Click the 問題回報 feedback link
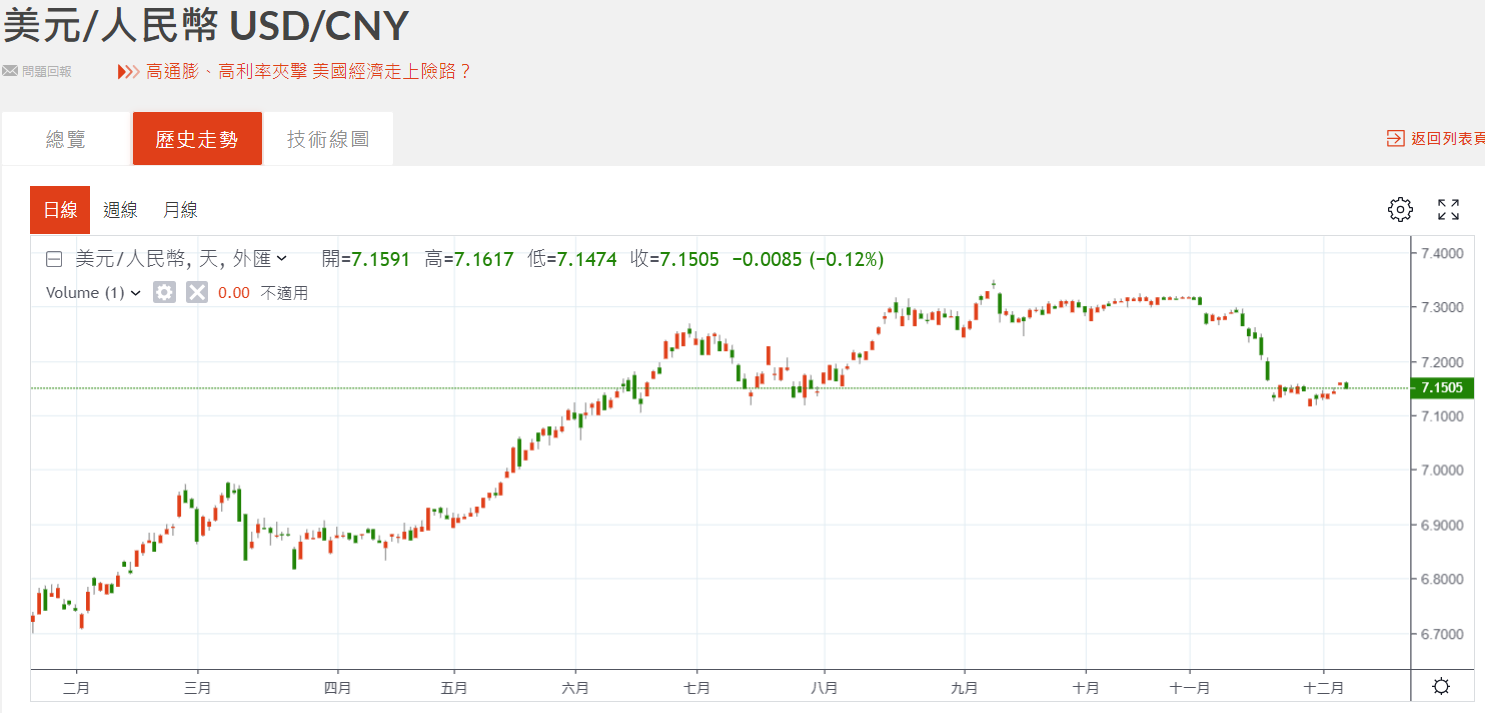Screen dimensions: 1485x713 click(46, 72)
